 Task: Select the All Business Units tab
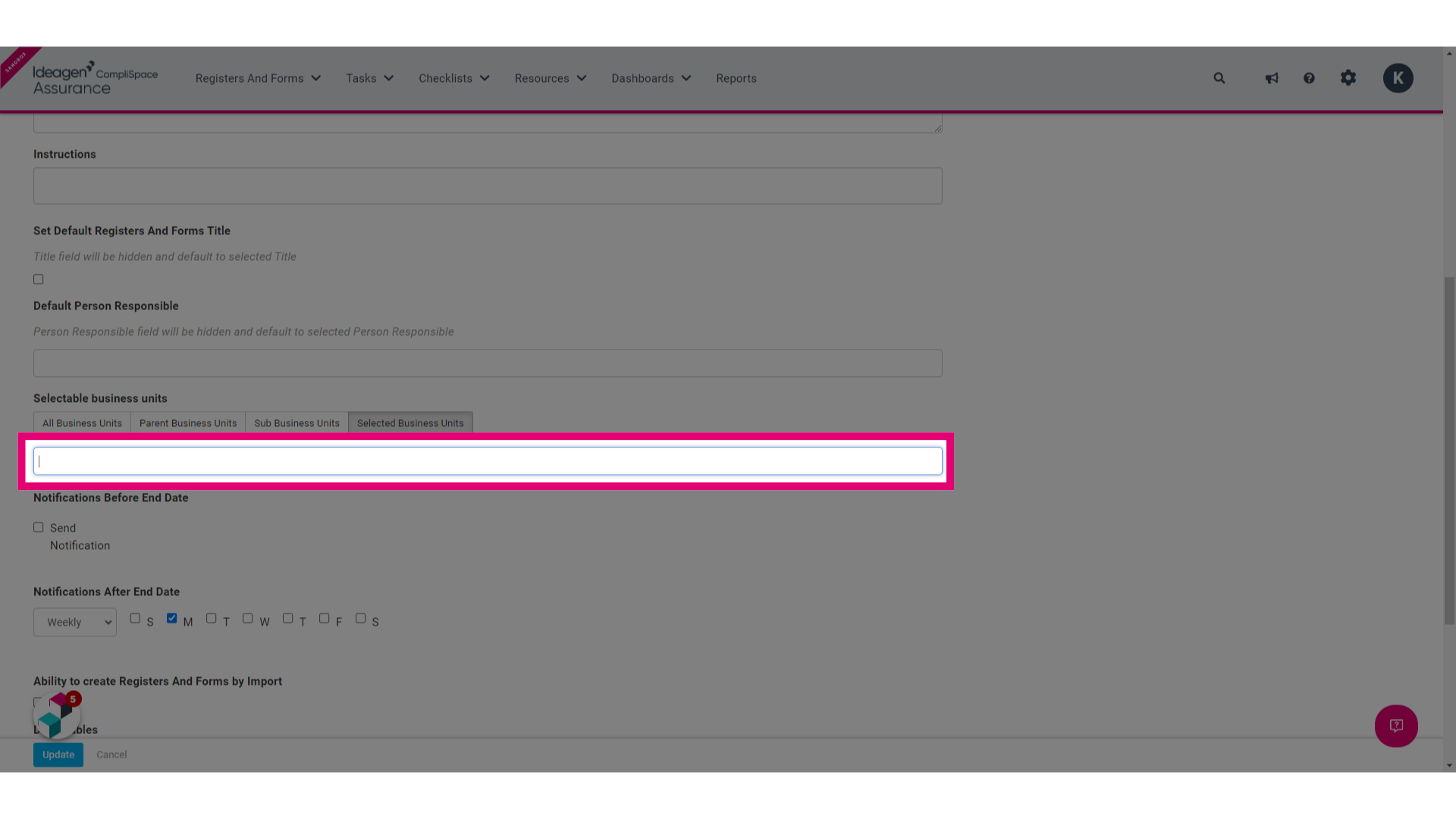82,423
